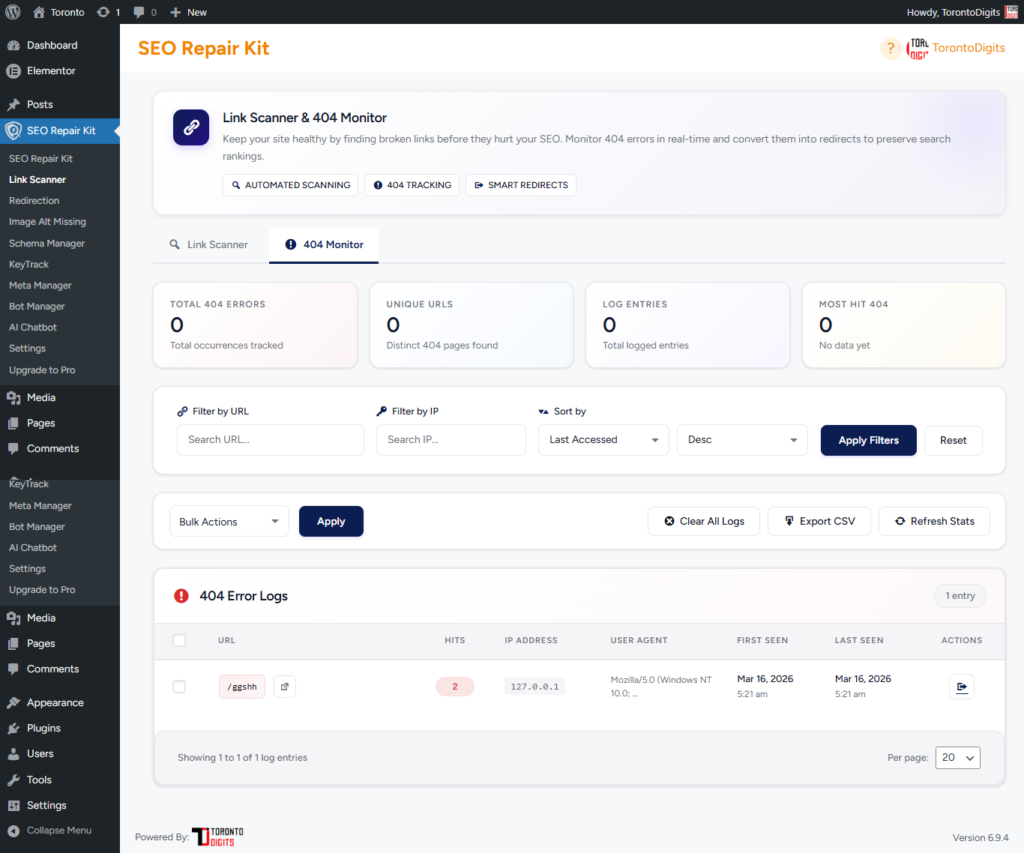The image size is (1024, 853).
Task: Click the redirect action icon for /ggshh
Action: (x=961, y=687)
